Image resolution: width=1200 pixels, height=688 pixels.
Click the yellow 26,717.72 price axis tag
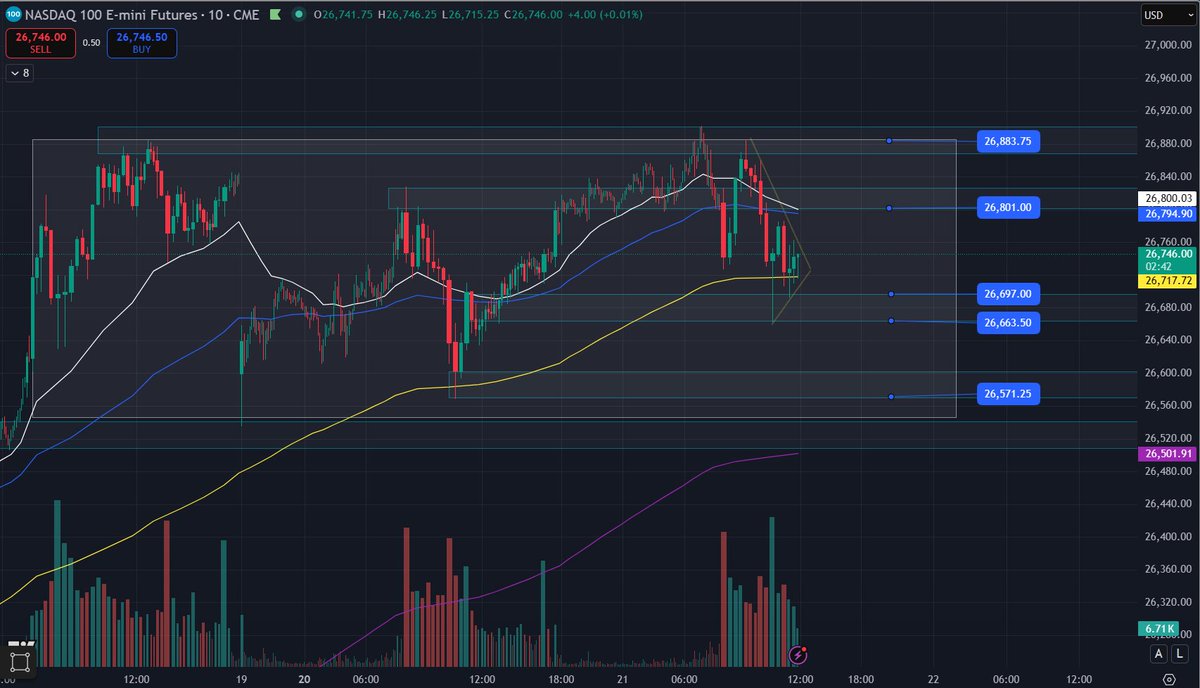1168,283
